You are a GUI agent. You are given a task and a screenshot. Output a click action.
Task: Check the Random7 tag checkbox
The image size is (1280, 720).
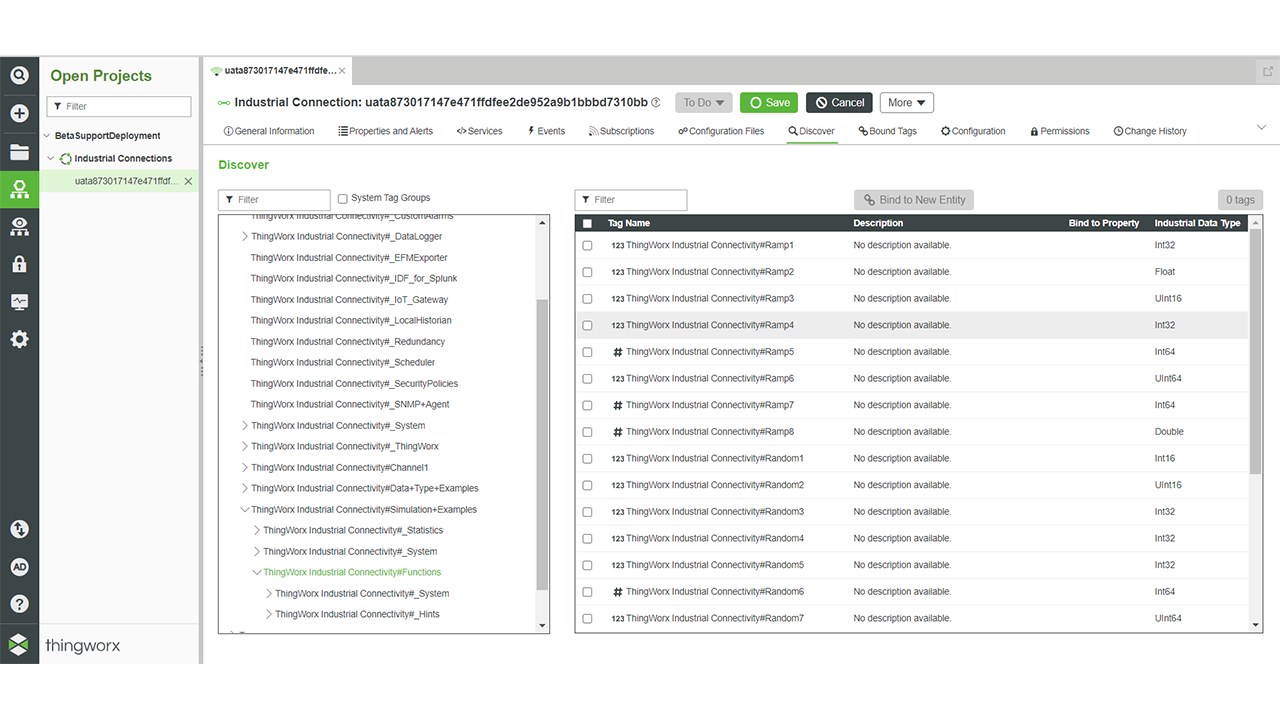(587, 619)
